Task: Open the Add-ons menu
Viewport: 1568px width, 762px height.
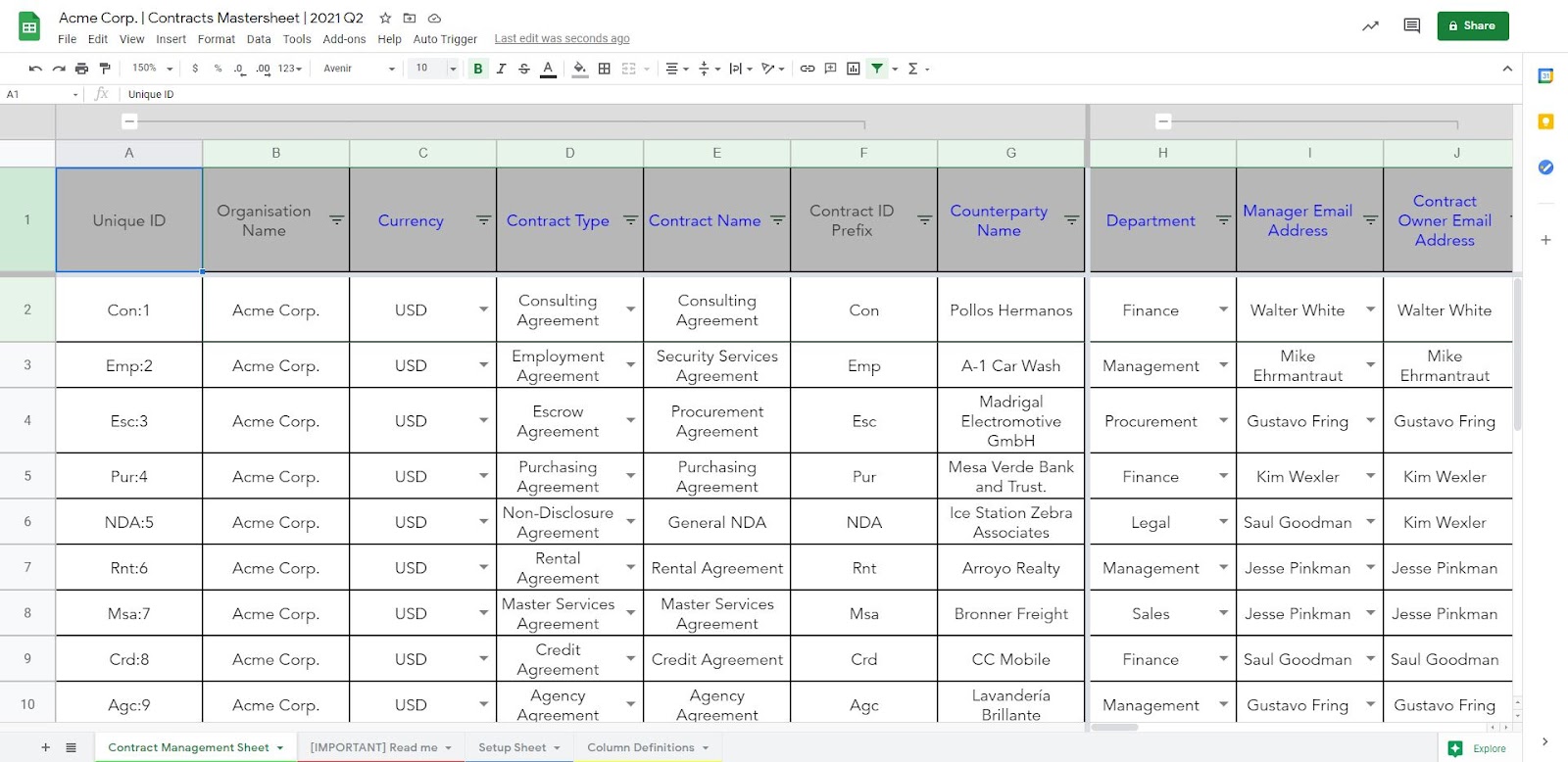Action: coord(344,39)
